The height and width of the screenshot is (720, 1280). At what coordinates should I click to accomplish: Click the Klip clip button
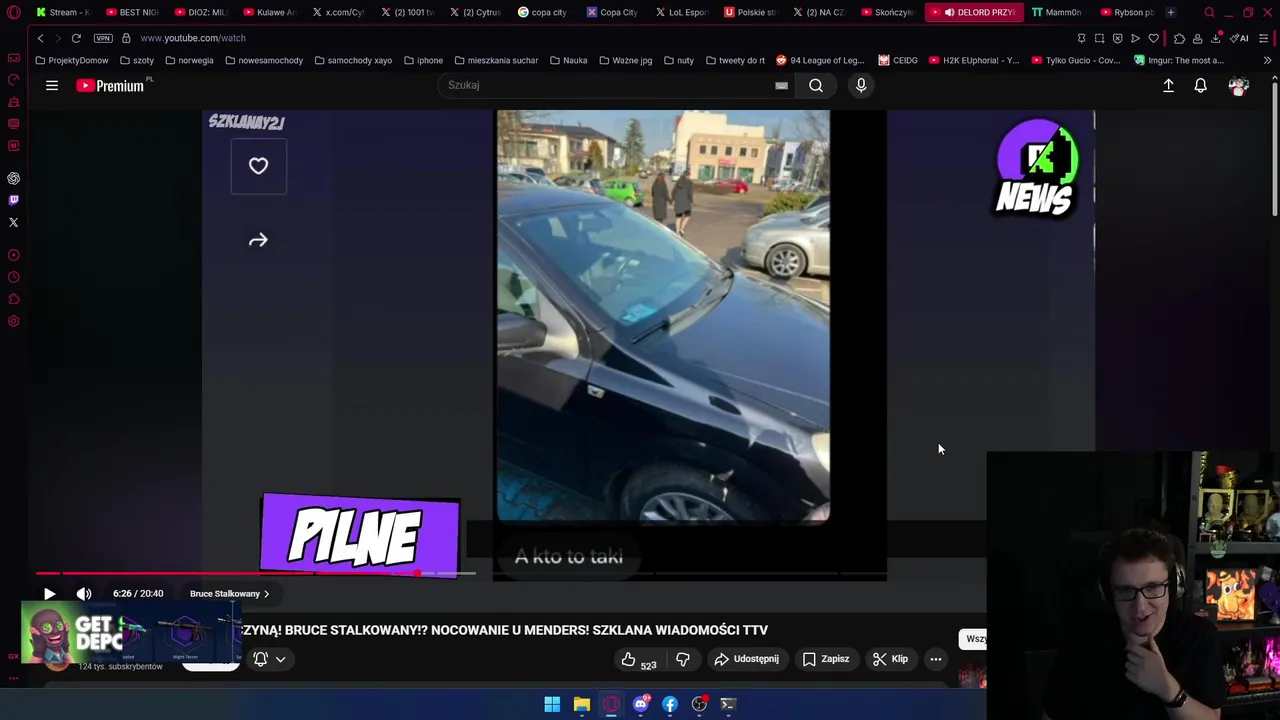[x=890, y=659]
